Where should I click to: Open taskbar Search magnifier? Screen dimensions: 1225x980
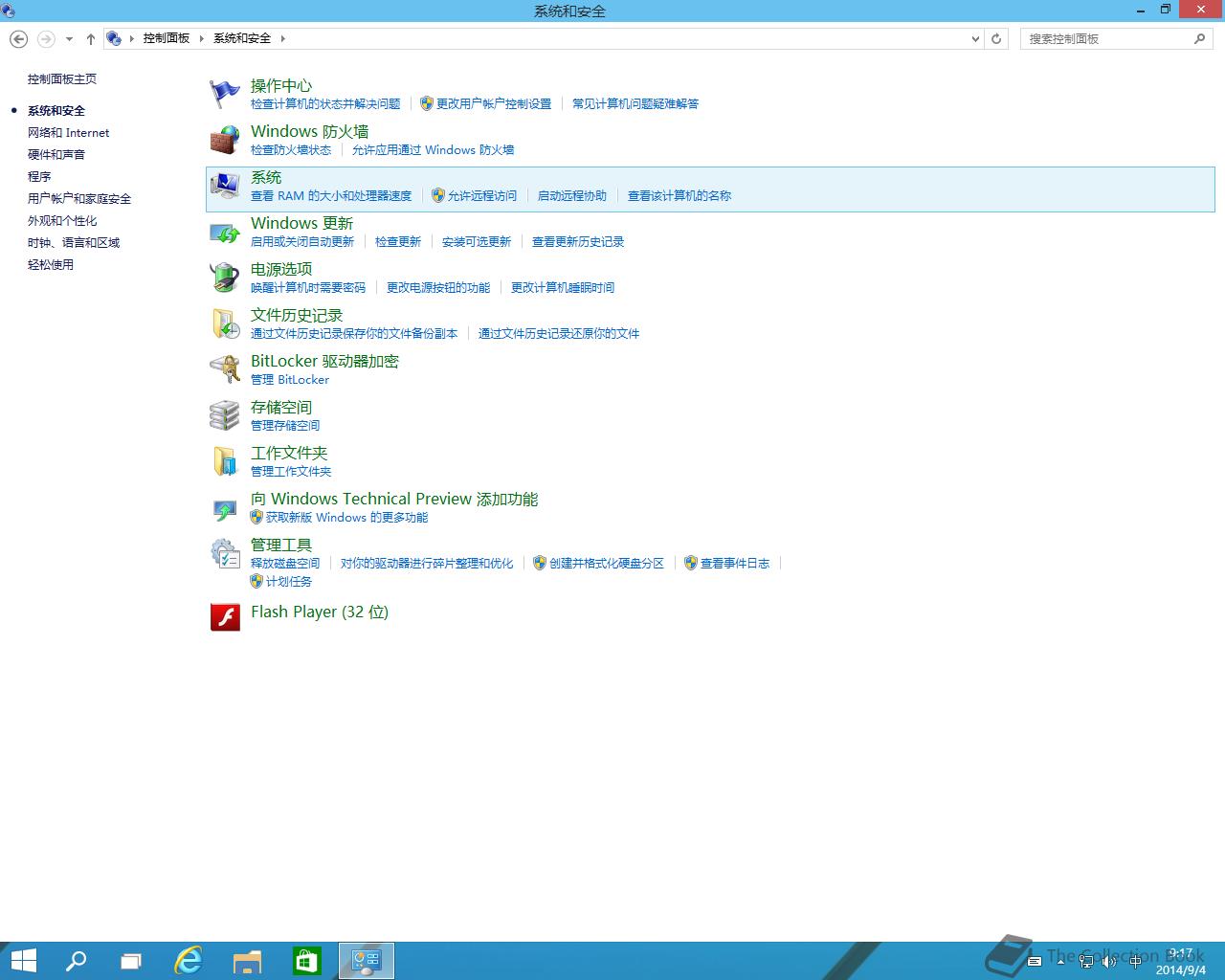click(x=75, y=961)
